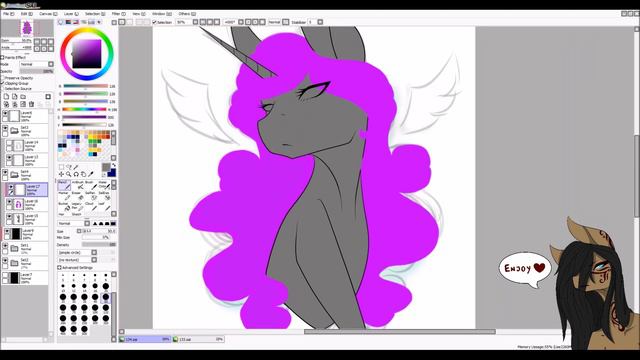
Task: Show Layer7 by clicking its visibility box
Action: coord(5,276)
